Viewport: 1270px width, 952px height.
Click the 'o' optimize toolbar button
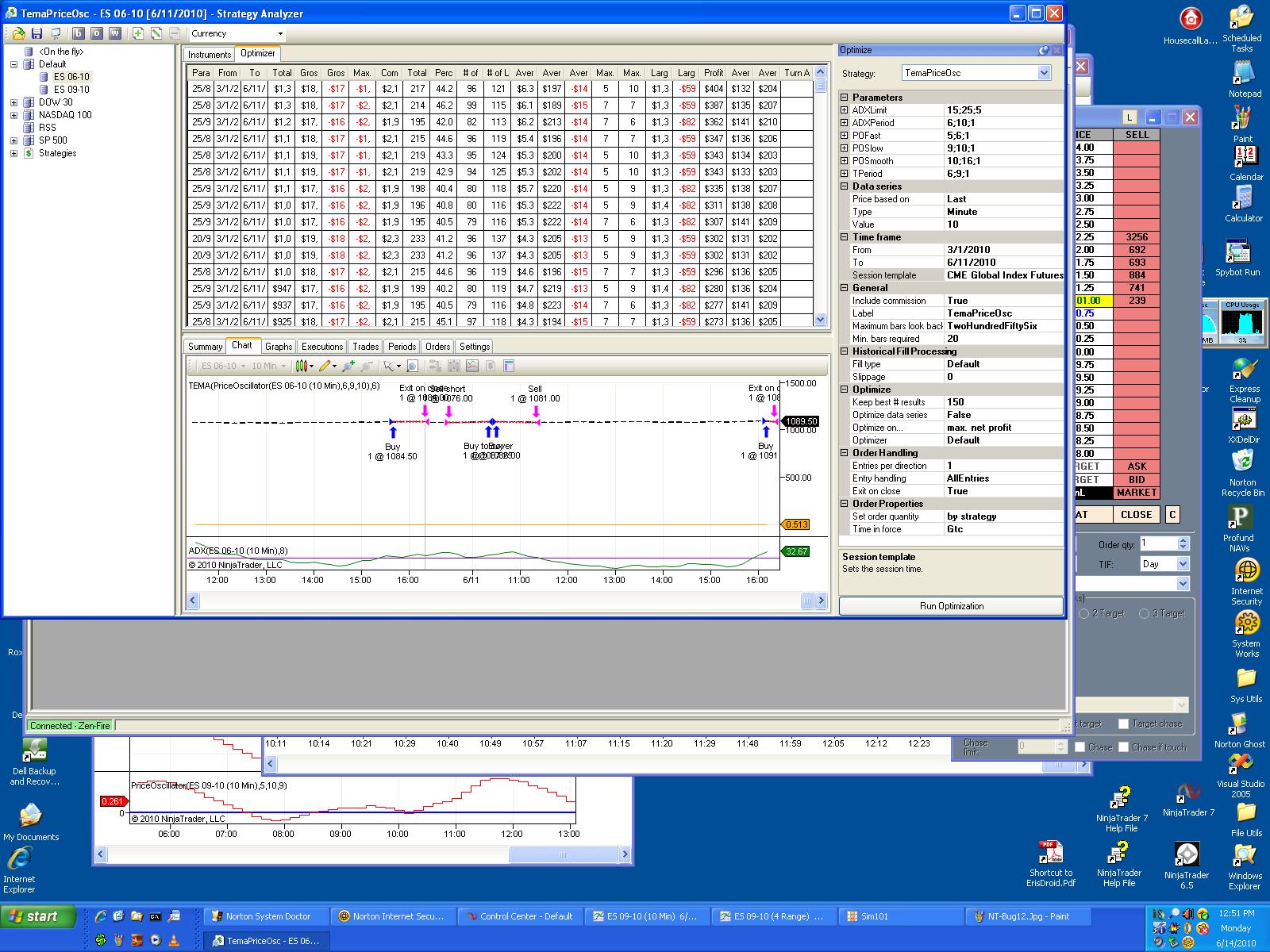tap(97, 33)
